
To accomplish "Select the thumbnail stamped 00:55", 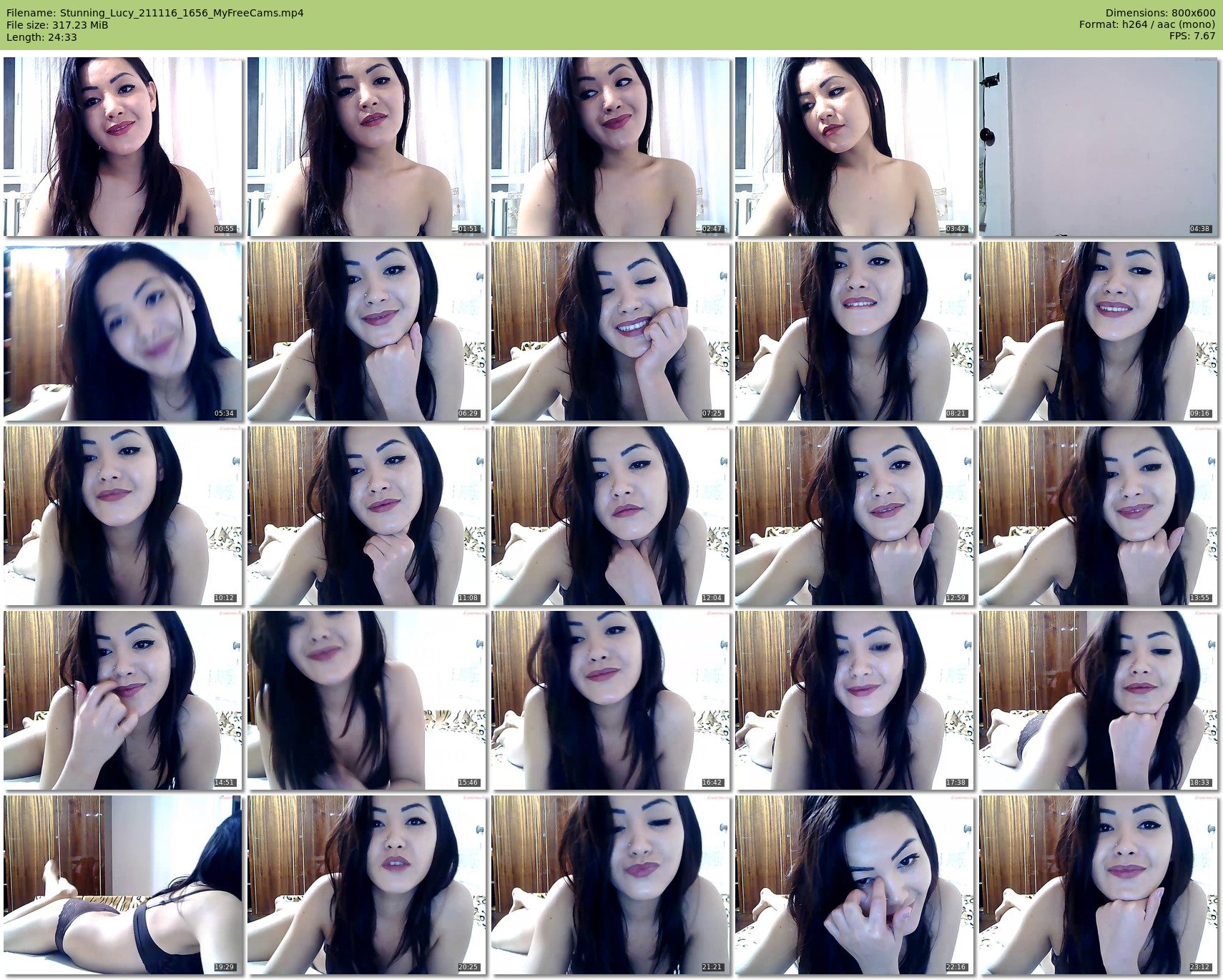I will pyautogui.click(x=123, y=147).
